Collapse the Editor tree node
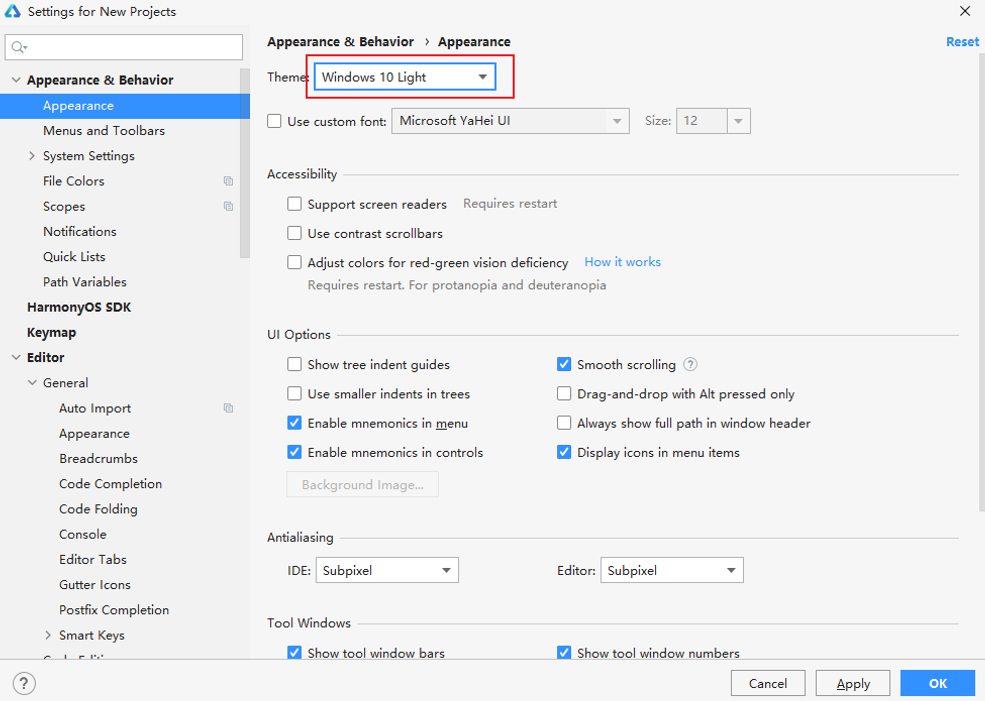Image resolution: width=985 pixels, height=701 pixels. (16, 357)
